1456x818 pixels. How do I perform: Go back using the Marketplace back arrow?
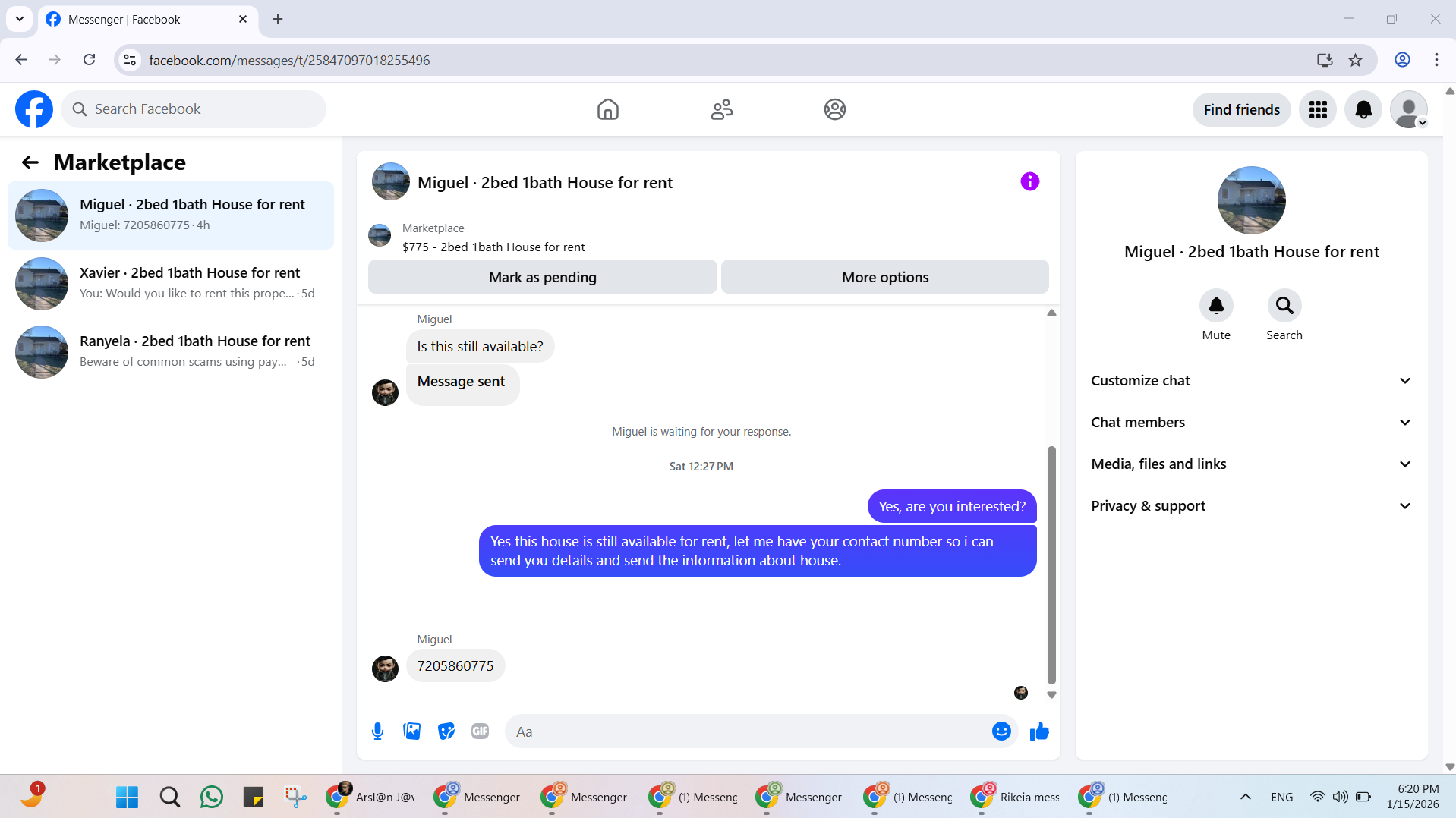pyautogui.click(x=30, y=162)
